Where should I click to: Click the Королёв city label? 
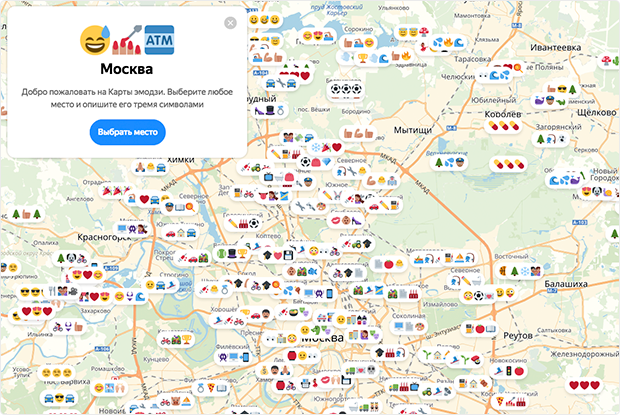coord(503,114)
